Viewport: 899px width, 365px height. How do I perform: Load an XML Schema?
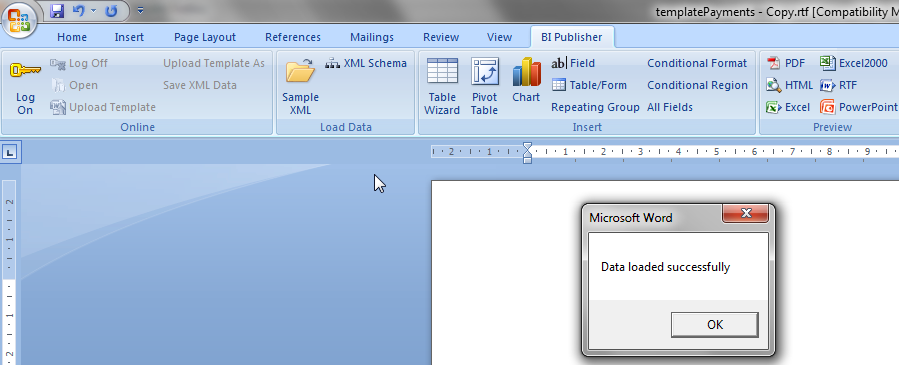(366, 63)
